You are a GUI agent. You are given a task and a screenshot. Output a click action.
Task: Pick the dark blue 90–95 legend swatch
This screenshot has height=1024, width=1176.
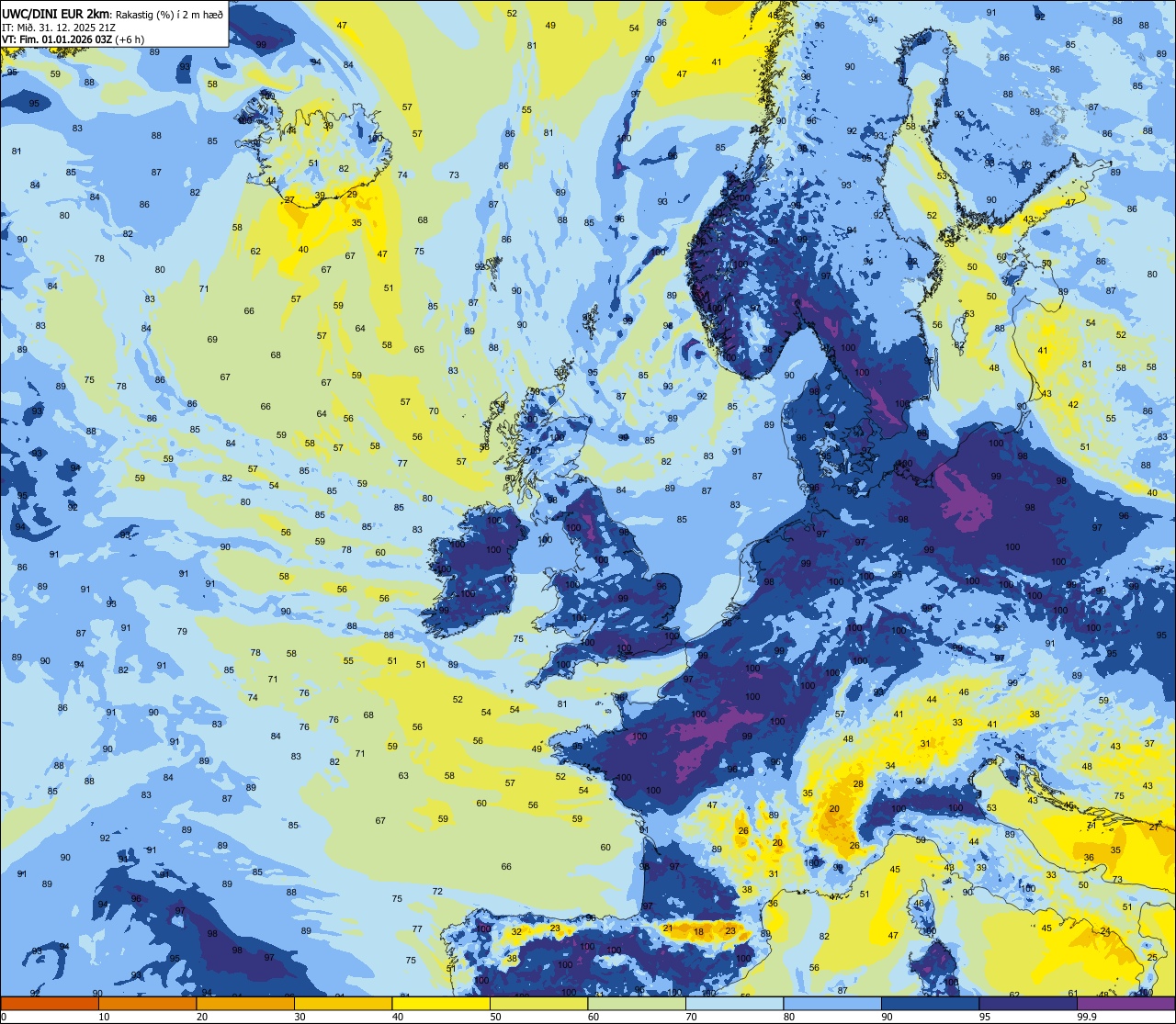pos(931,1003)
